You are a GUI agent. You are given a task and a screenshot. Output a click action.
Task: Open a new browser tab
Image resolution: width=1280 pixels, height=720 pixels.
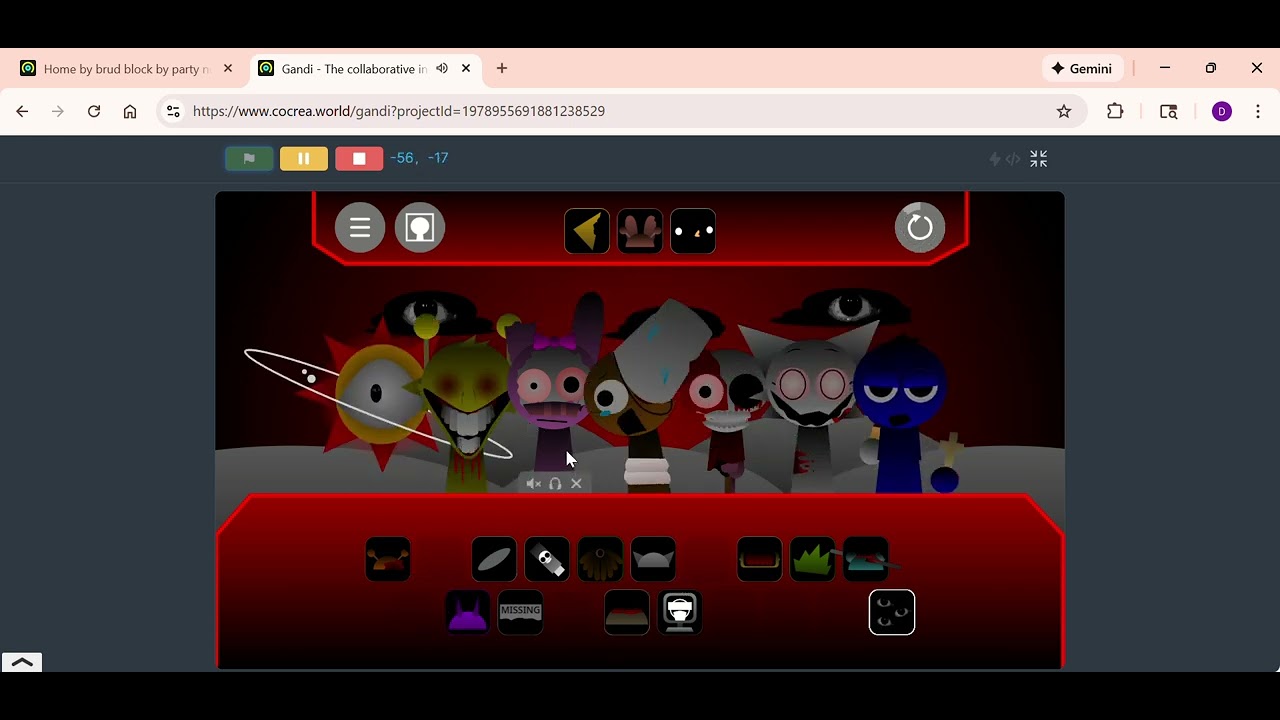pyautogui.click(x=502, y=69)
